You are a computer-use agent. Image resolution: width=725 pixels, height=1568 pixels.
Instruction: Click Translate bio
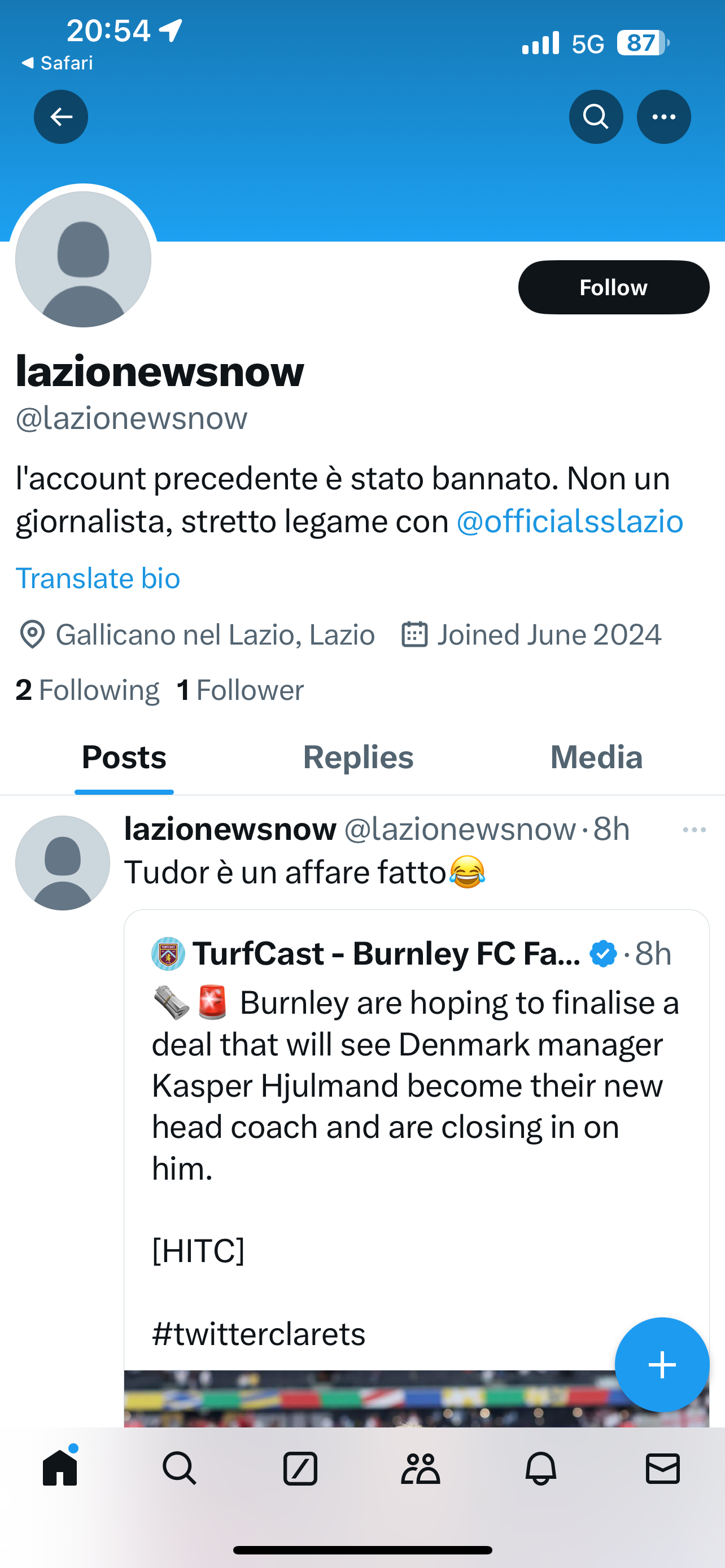click(98, 577)
